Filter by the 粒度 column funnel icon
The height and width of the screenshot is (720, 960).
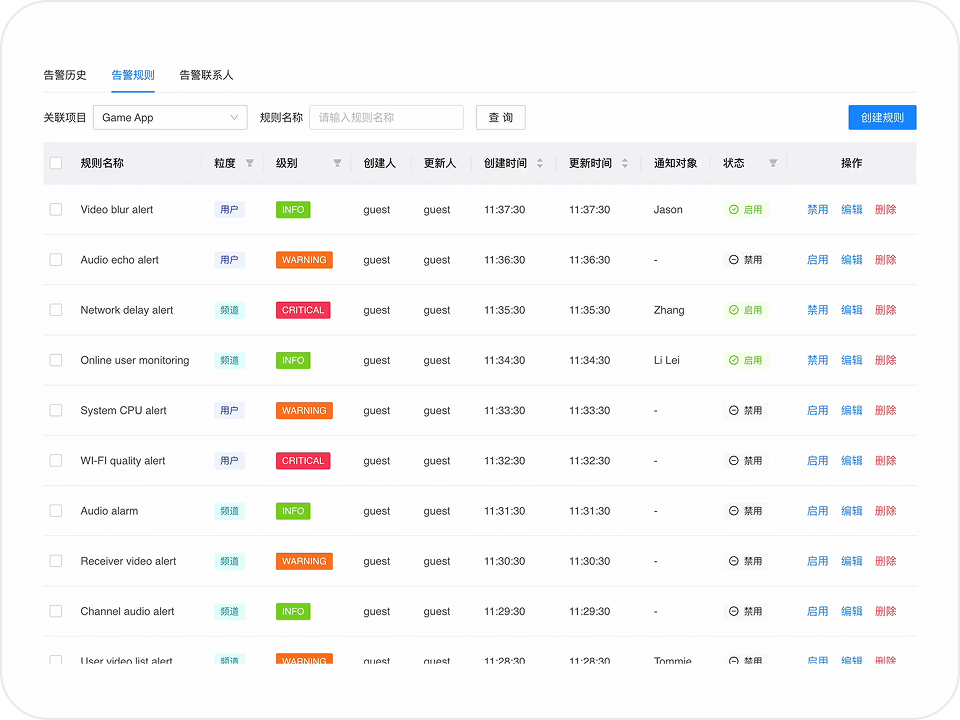[250, 163]
